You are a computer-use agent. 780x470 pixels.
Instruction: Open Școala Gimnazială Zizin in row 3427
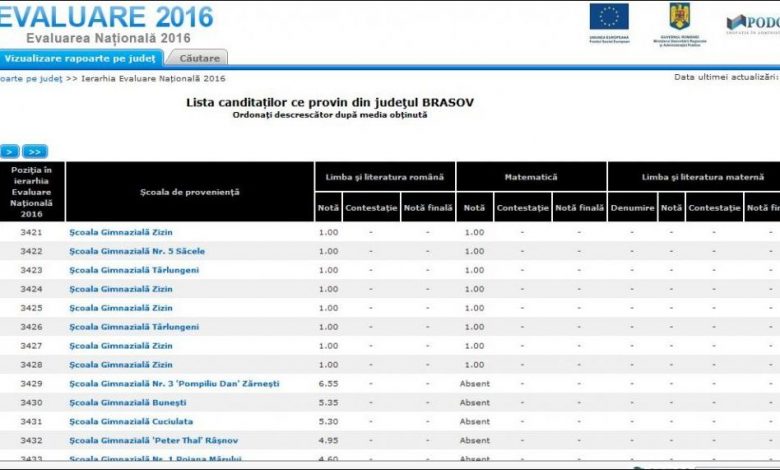121,346
